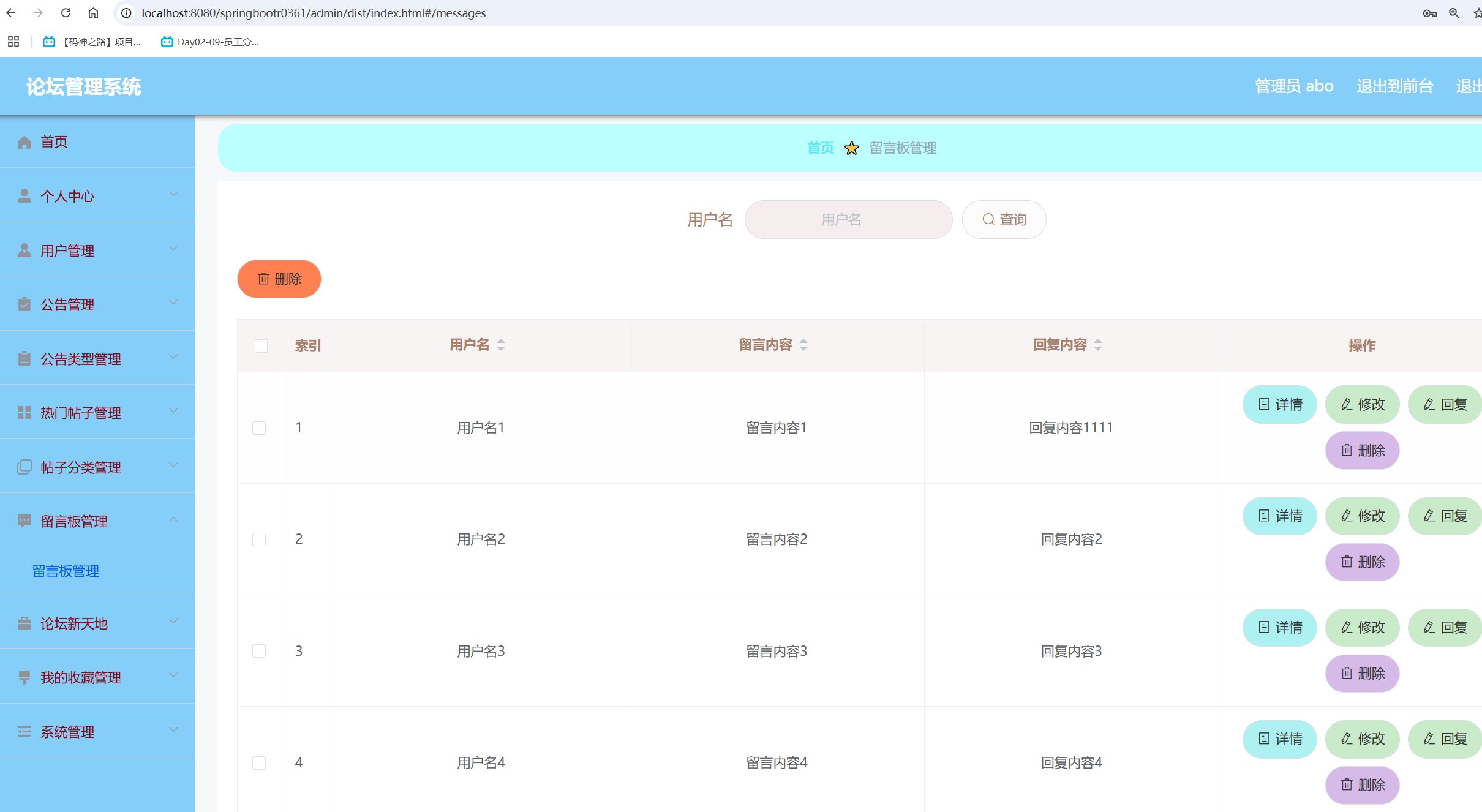Open the 留言板管理 submenu item
Viewport: 1482px width, 812px height.
66,571
